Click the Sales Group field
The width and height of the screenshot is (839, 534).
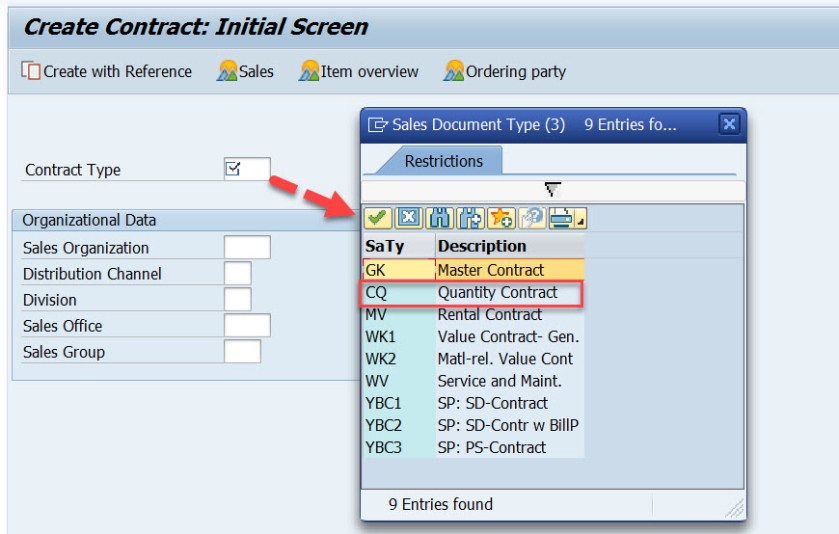pos(242,352)
